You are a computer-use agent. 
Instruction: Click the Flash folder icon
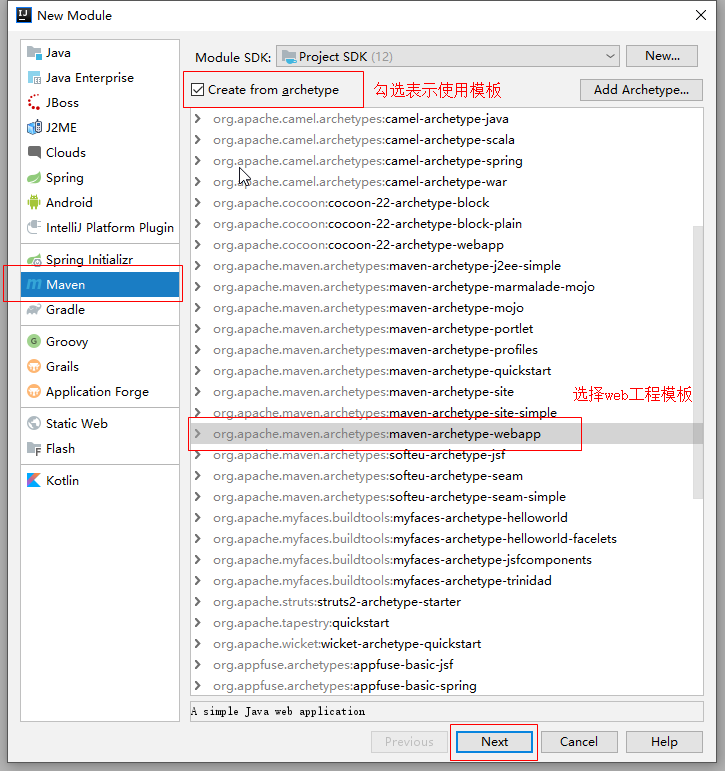pos(34,448)
